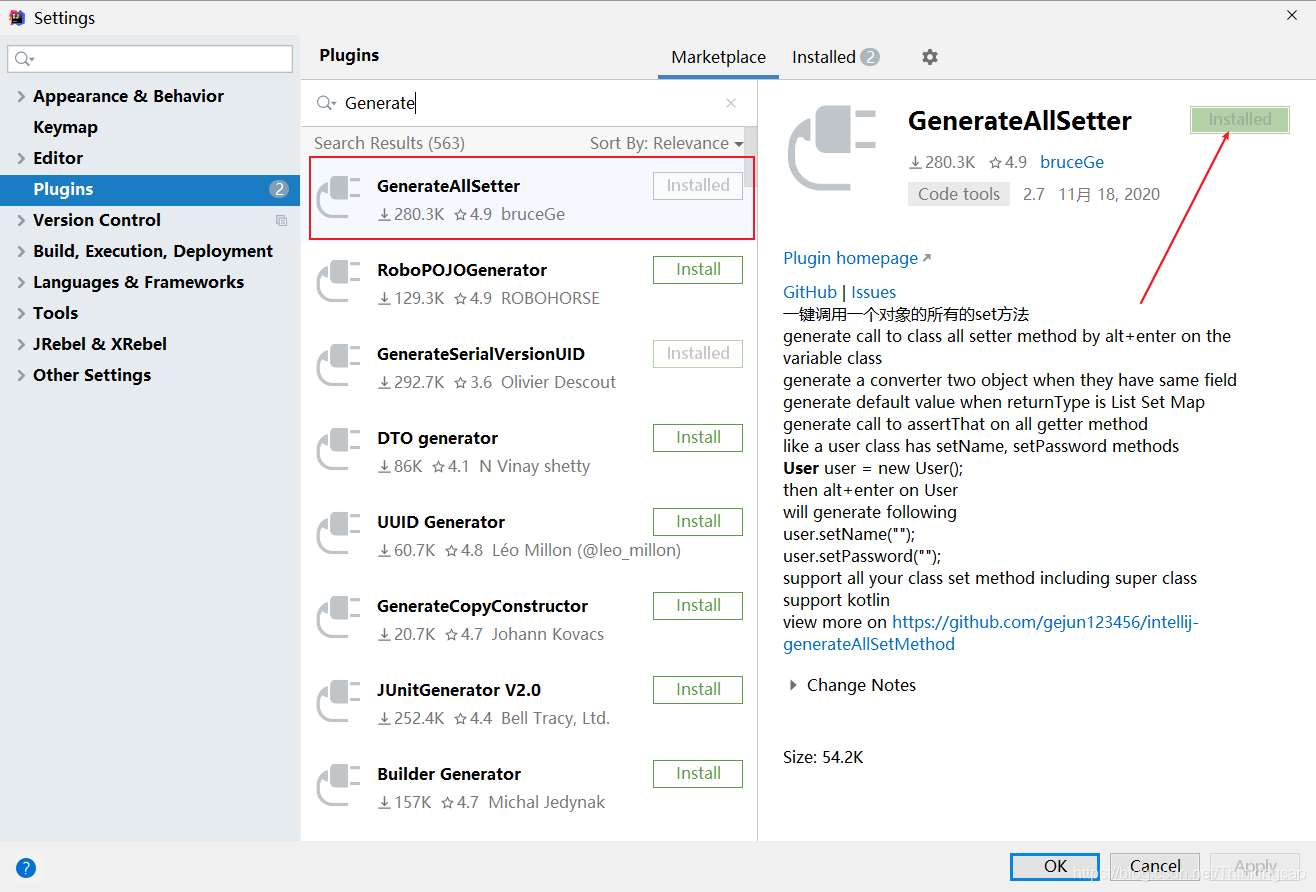The height and width of the screenshot is (892, 1316).
Task: Expand the Tools settings node
Action: coord(22,313)
